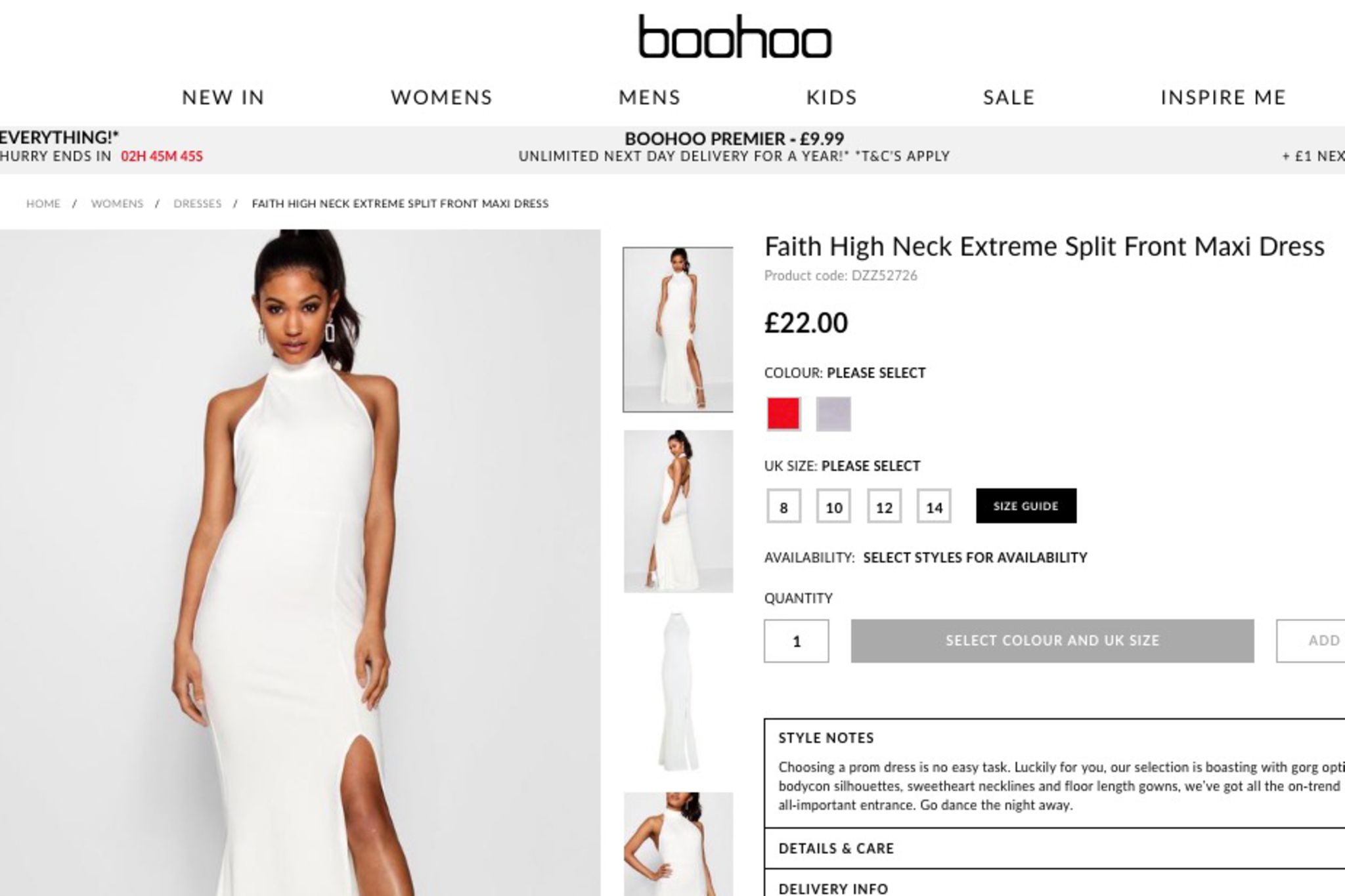The height and width of the screenshot is (896, 1345).
Task: Click the quantity input field
Action: (x=796, y=641)
